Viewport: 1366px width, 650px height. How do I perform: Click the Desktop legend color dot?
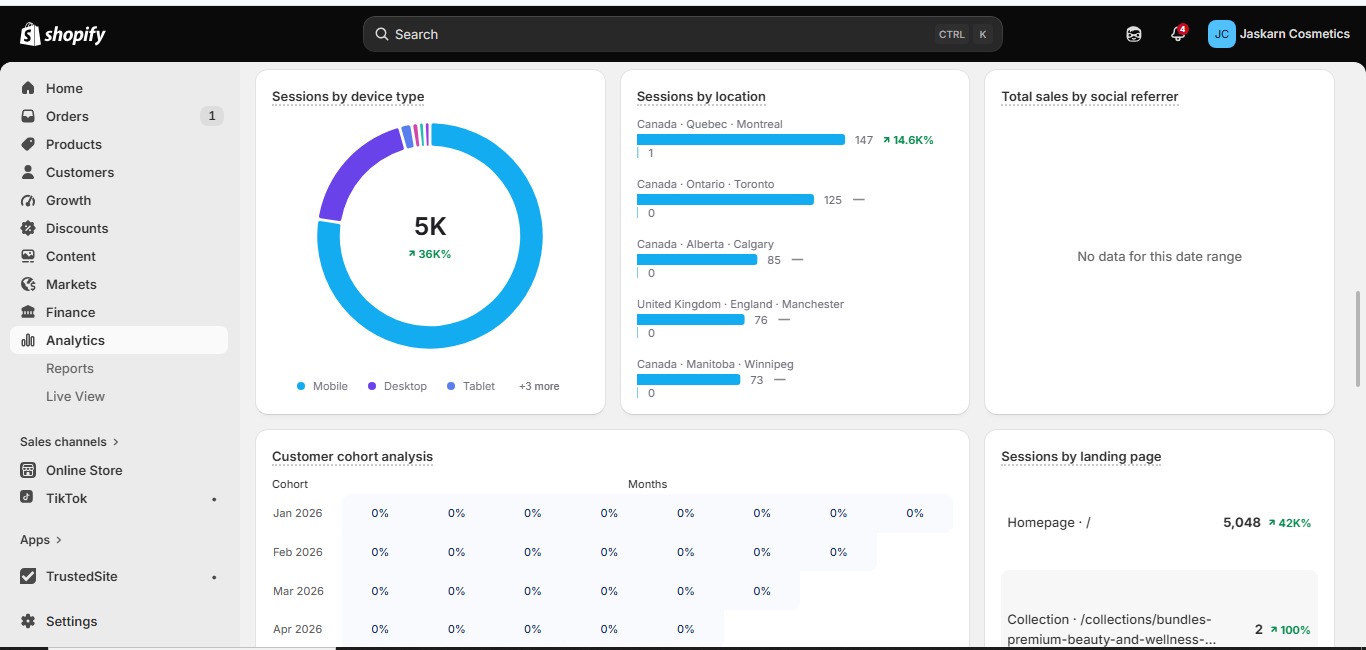pos(372,386)
